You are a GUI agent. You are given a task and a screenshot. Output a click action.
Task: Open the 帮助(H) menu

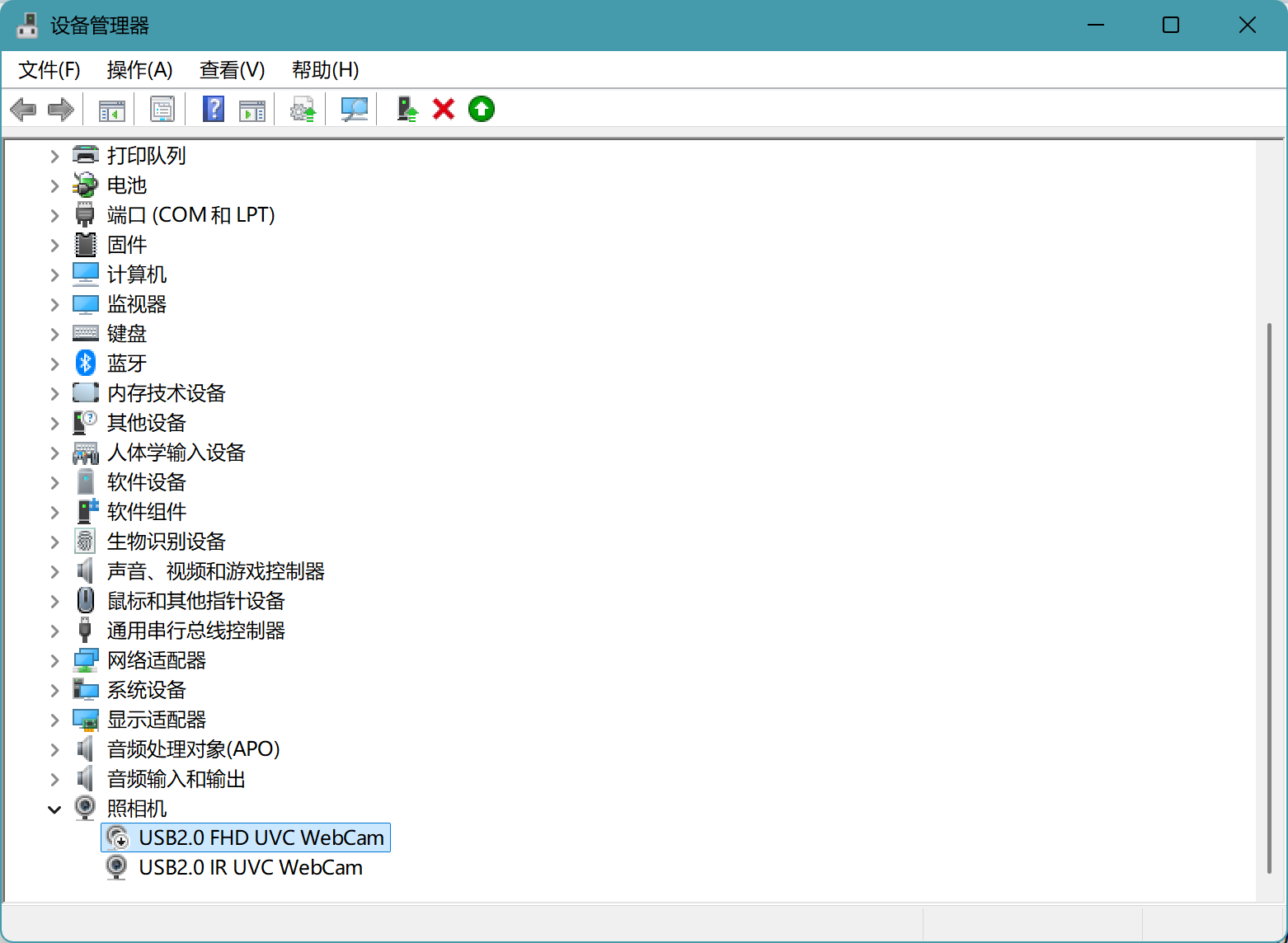pyautogui.click(x=325, y=70)
